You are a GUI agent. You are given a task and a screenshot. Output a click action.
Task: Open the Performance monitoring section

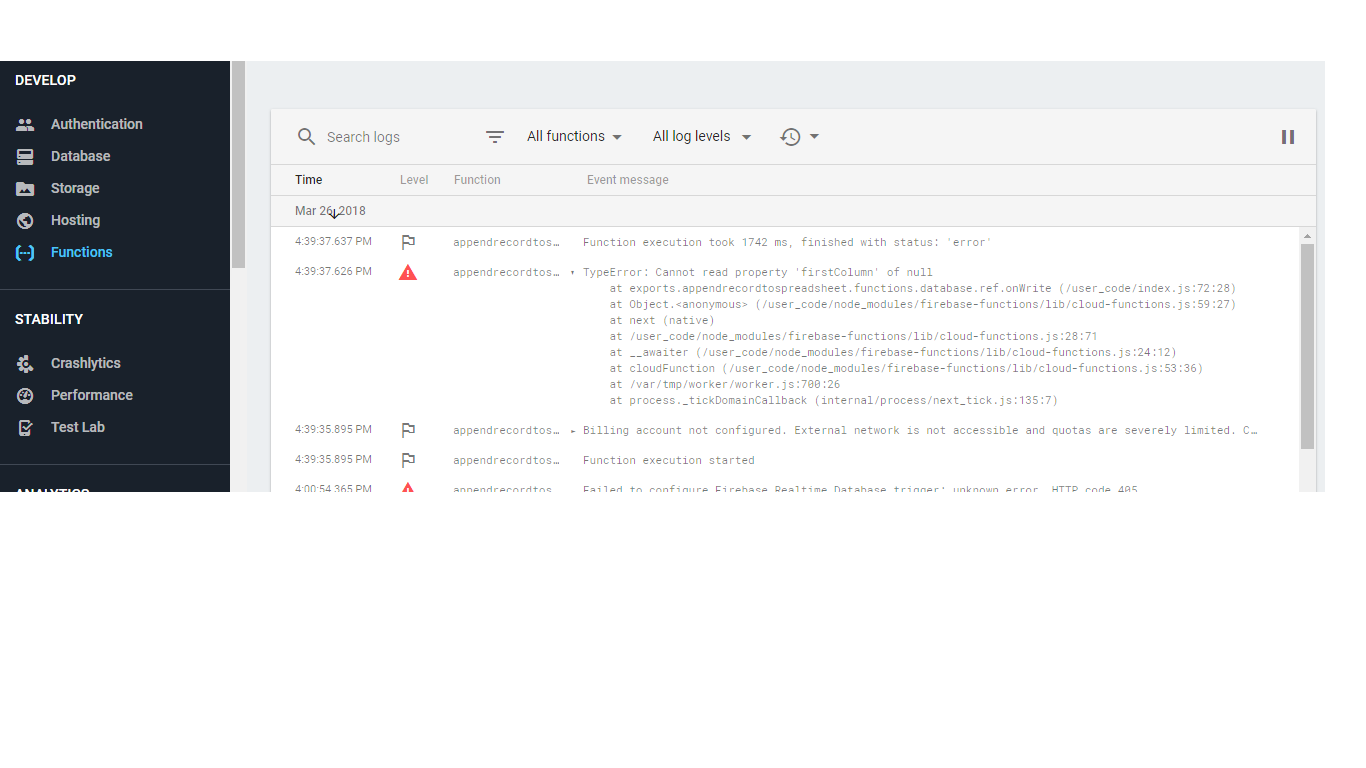point(92,394)
